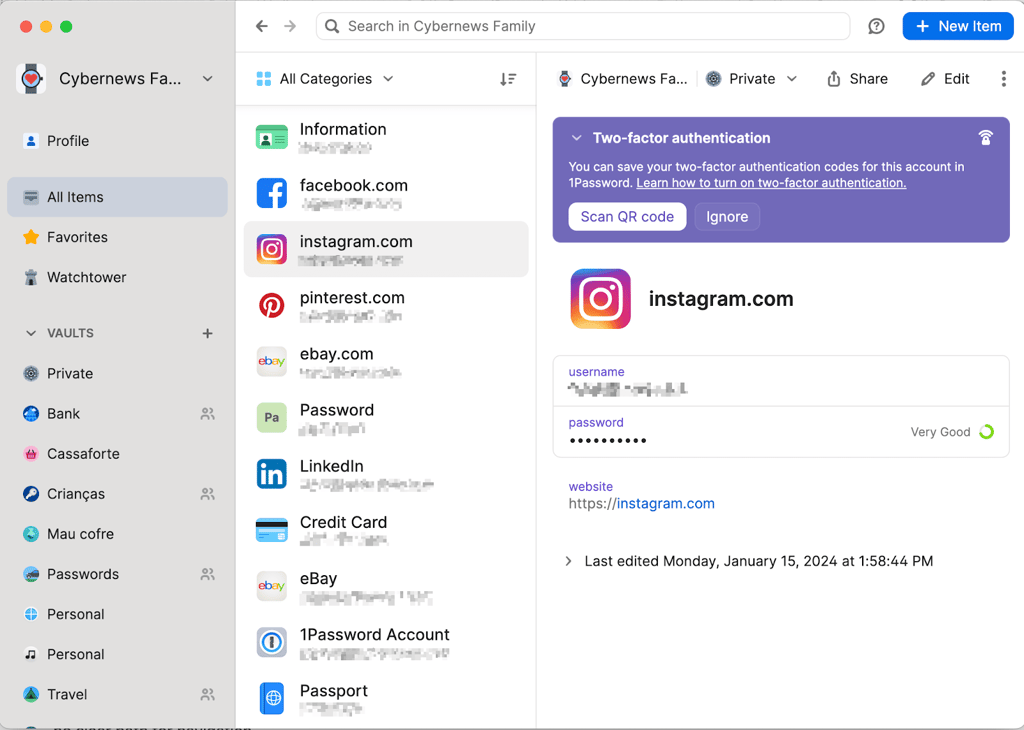Select All Items in the sidebar
This screenshot has height=730, width=1024.
[117, 197]
